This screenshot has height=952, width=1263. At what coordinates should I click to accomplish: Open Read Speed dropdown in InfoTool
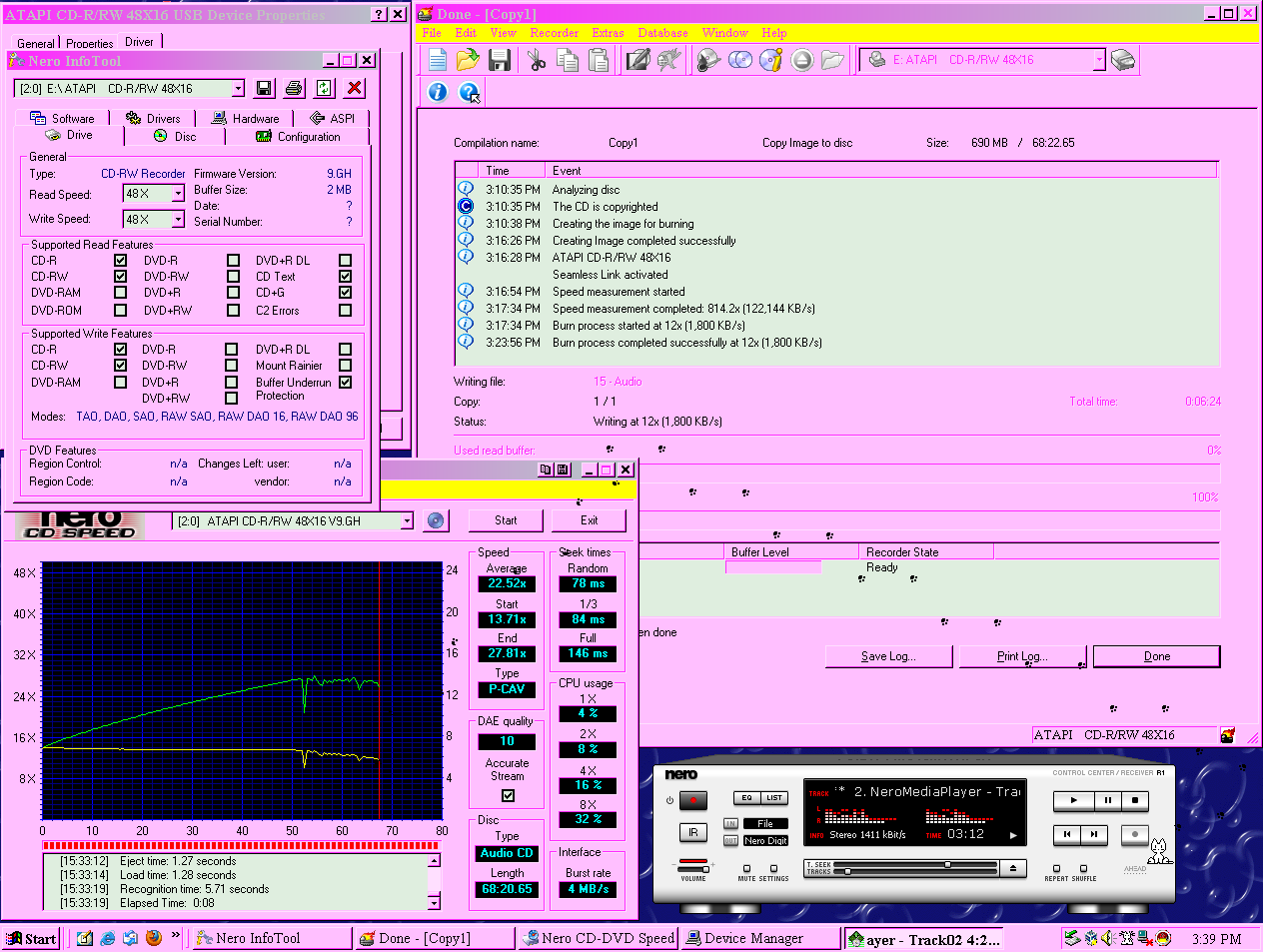click(x=178, y=194)
